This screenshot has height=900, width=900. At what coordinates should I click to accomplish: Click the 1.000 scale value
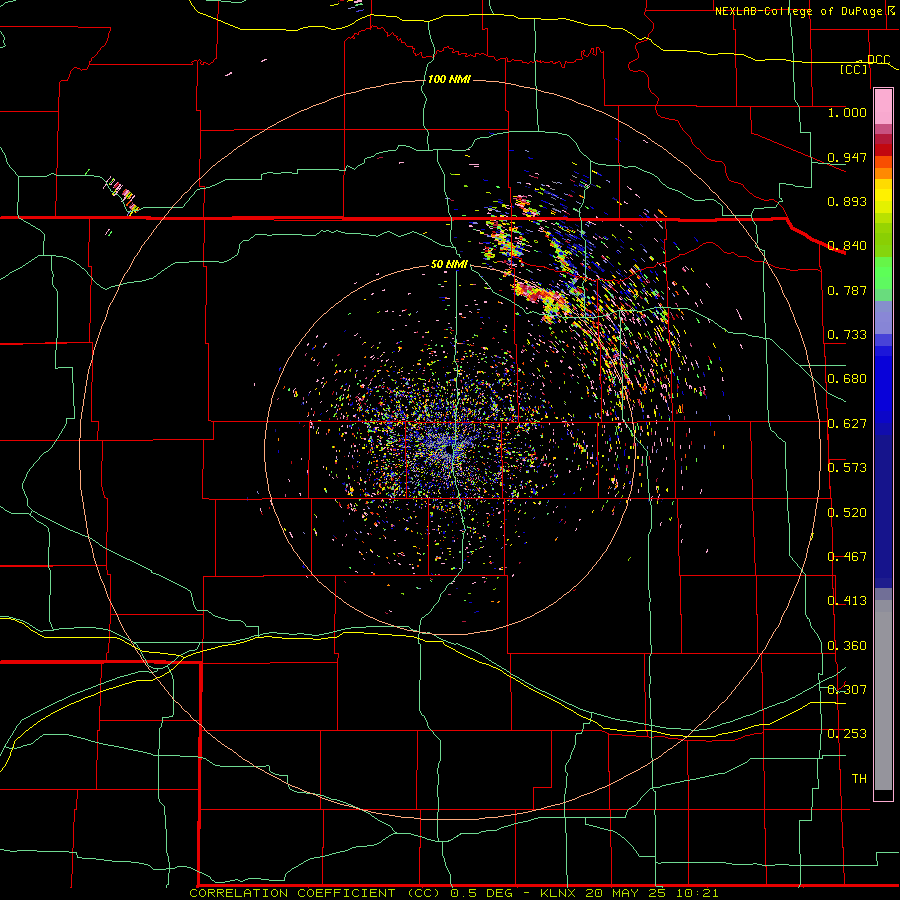click(847, 112)
